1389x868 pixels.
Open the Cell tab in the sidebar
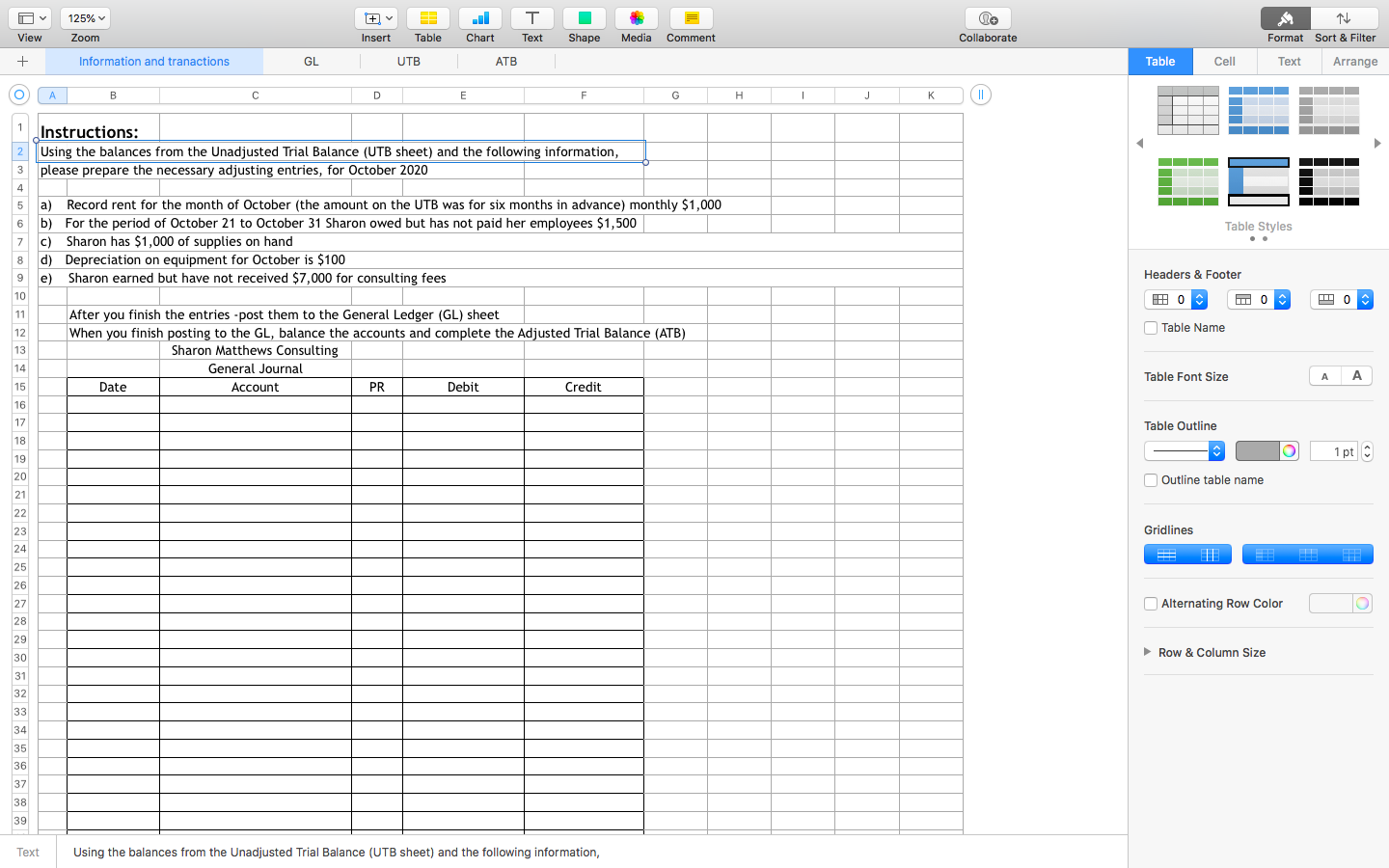[1224, 61]
